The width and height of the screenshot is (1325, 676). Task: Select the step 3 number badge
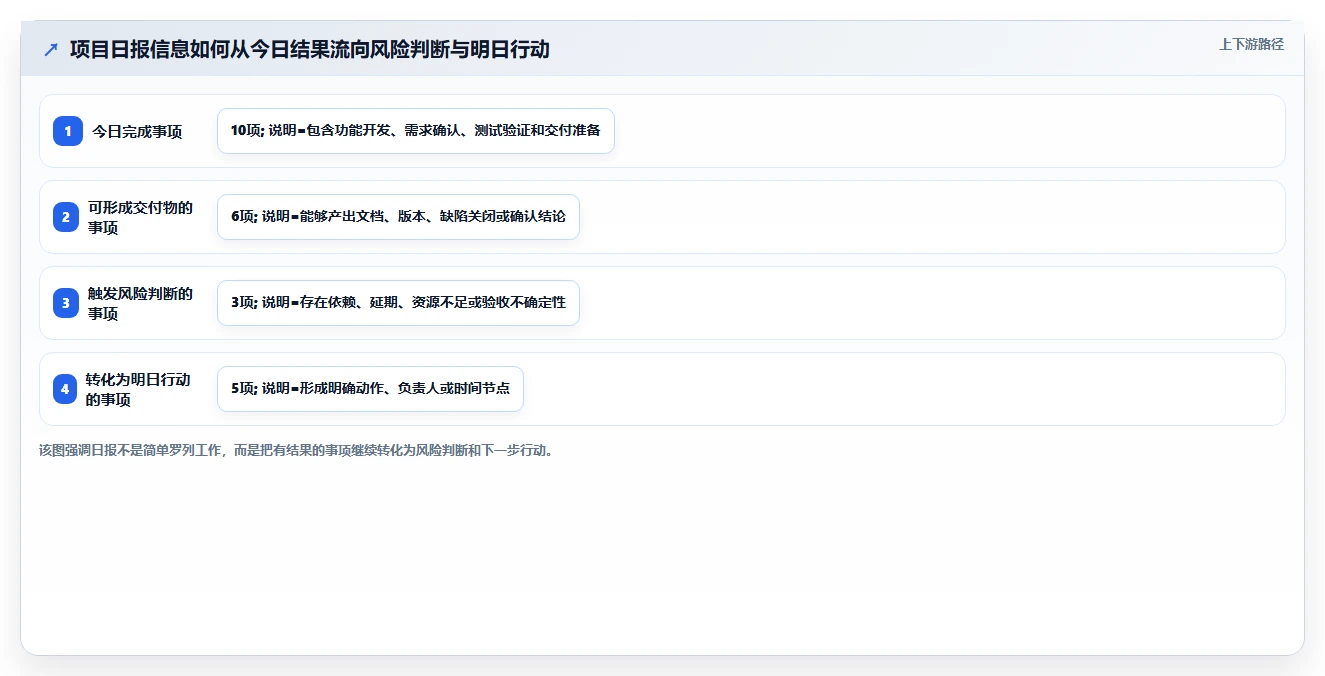point(68,303)
